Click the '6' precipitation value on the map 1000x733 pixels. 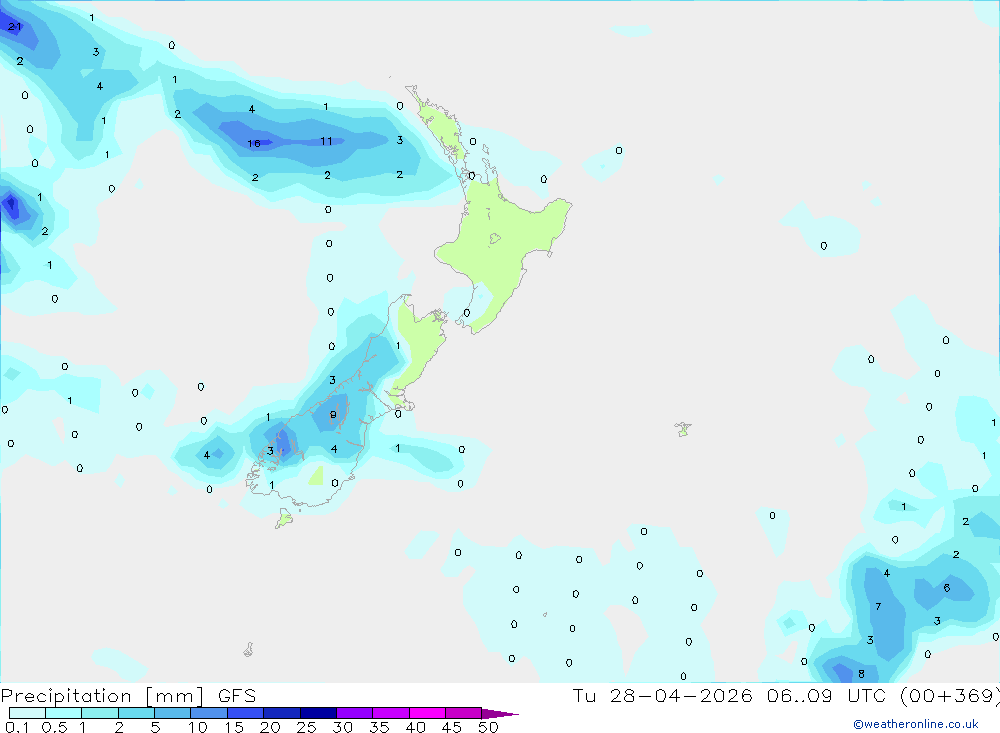click(947, 588)
